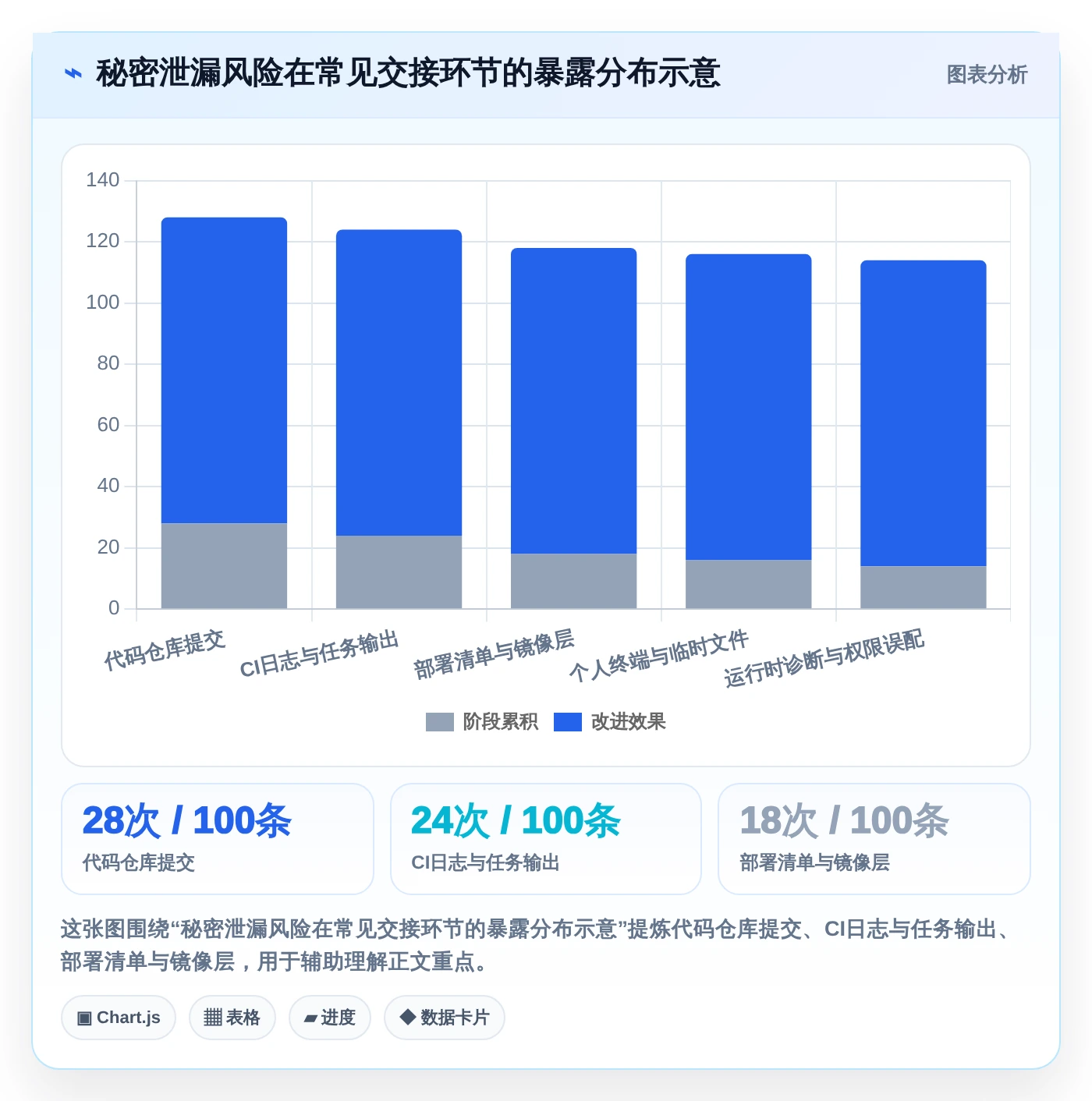The image size is (1092, 1101).
Task: Click the y-axis value 80
Action: tap(108, 363)
